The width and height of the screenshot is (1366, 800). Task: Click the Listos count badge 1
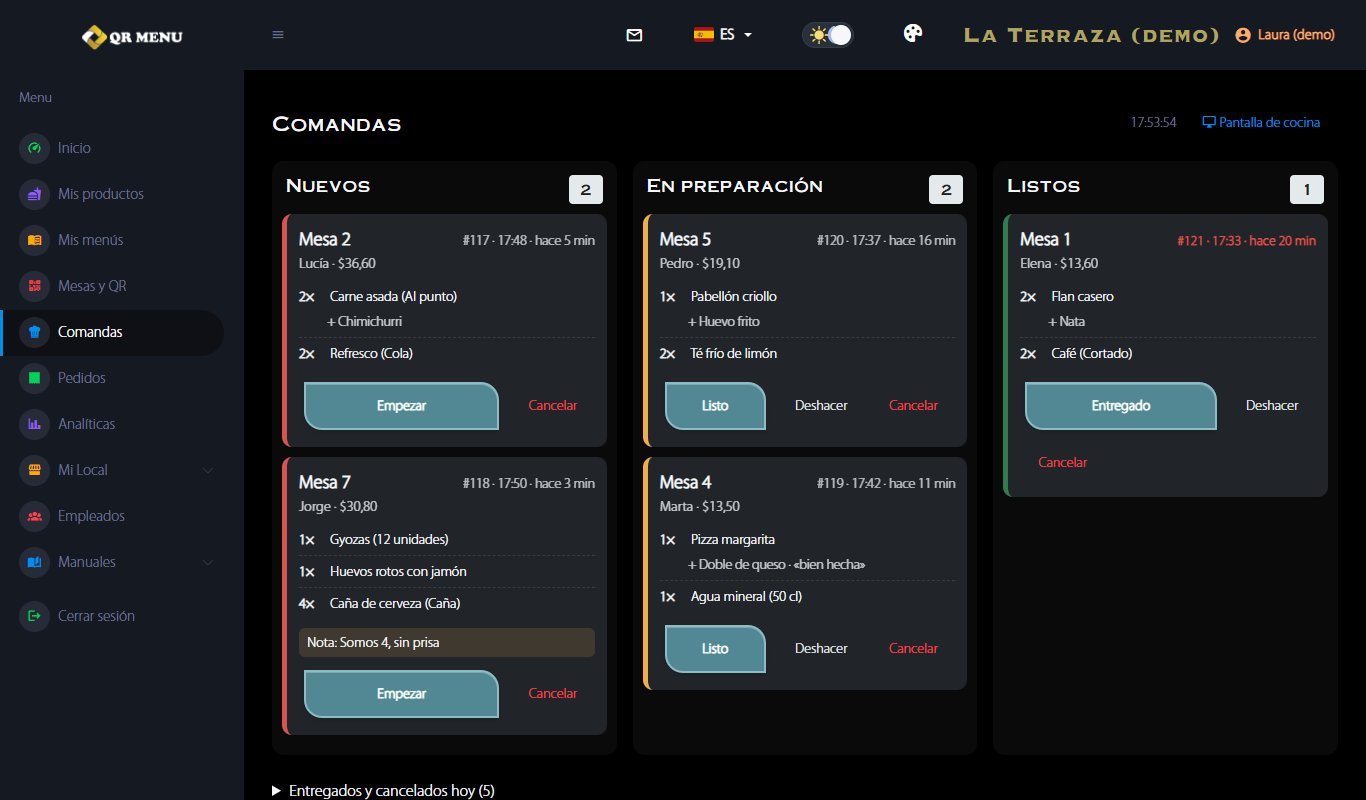(x=1307, y=190)
